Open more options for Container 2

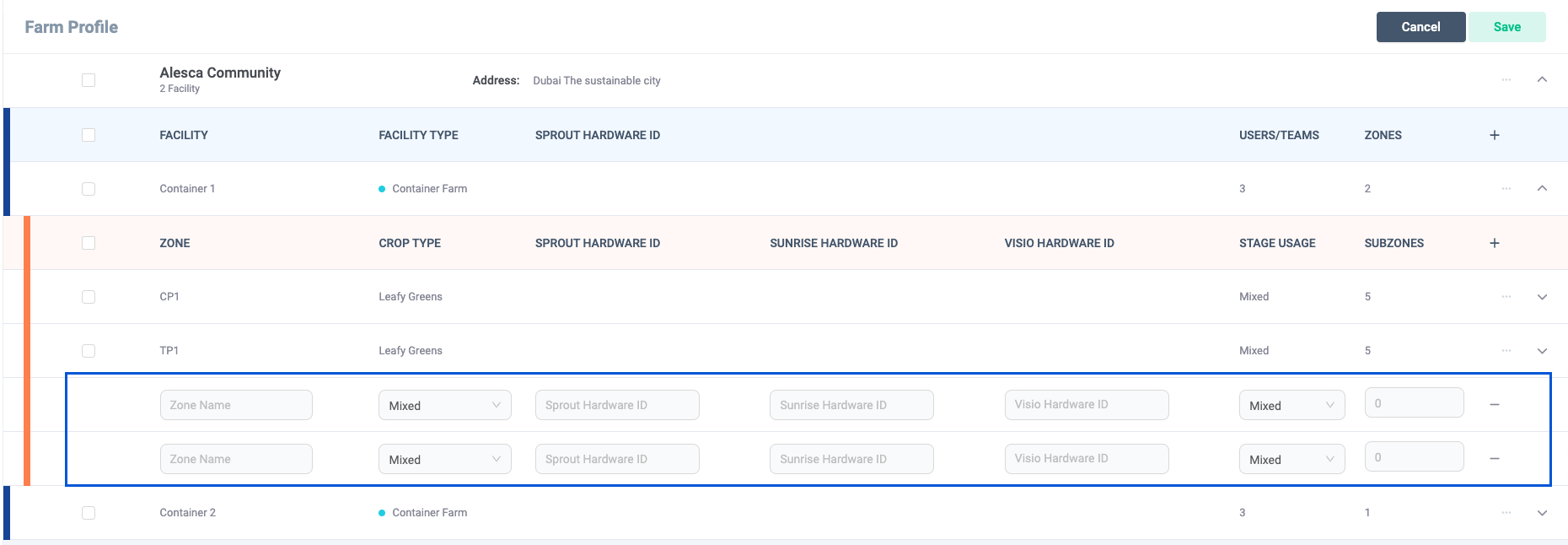pos(1506,513)
